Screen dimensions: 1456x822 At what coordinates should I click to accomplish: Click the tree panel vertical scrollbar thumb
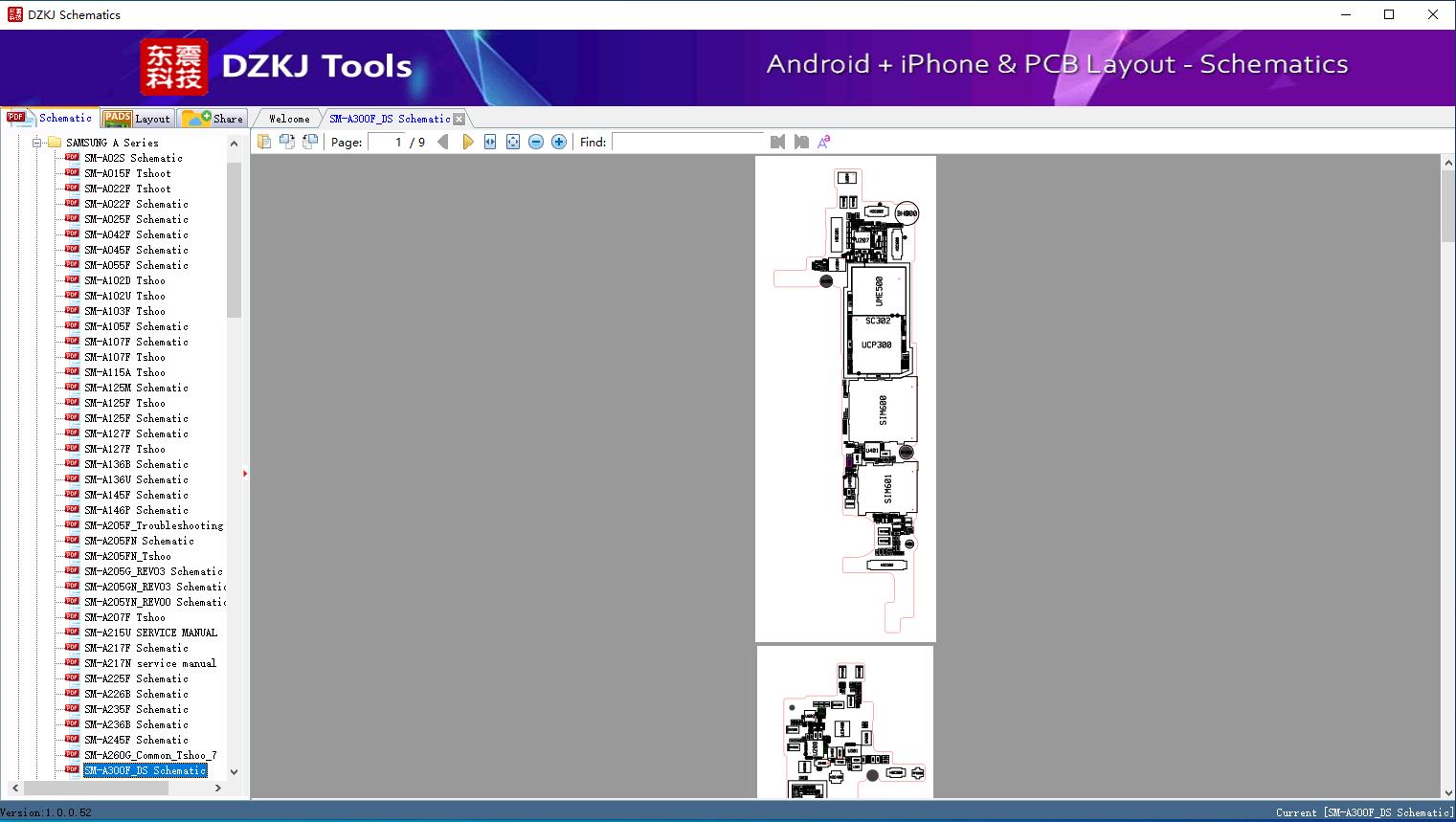click(234, 239)
